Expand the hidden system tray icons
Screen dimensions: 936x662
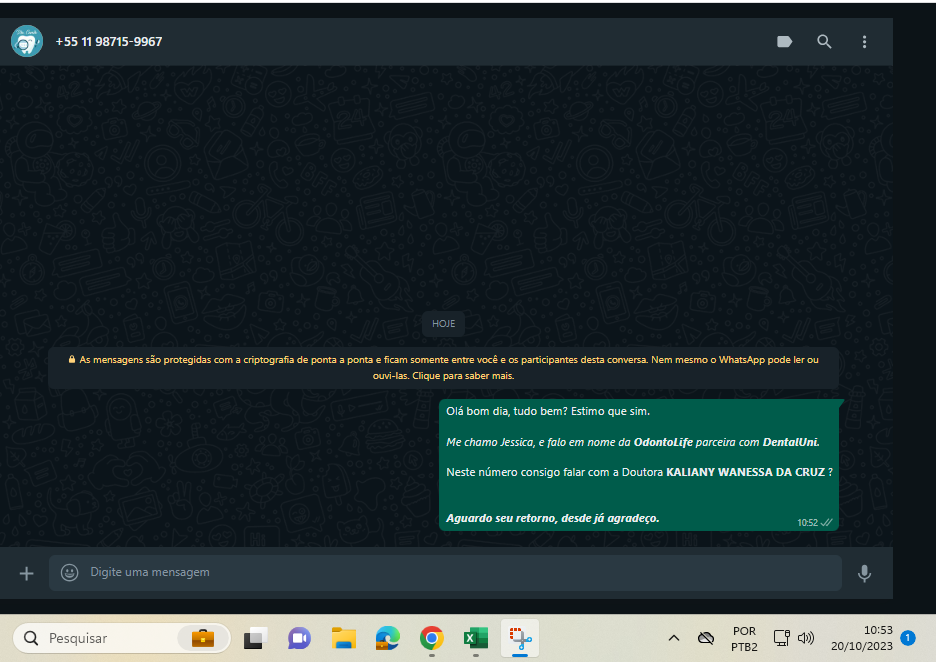coord(673,638)
